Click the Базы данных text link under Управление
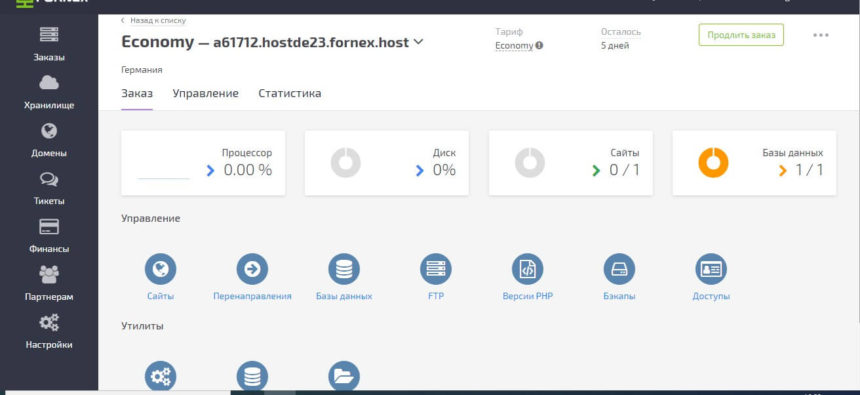The image size is (860, 395). [x=344, y=296]
